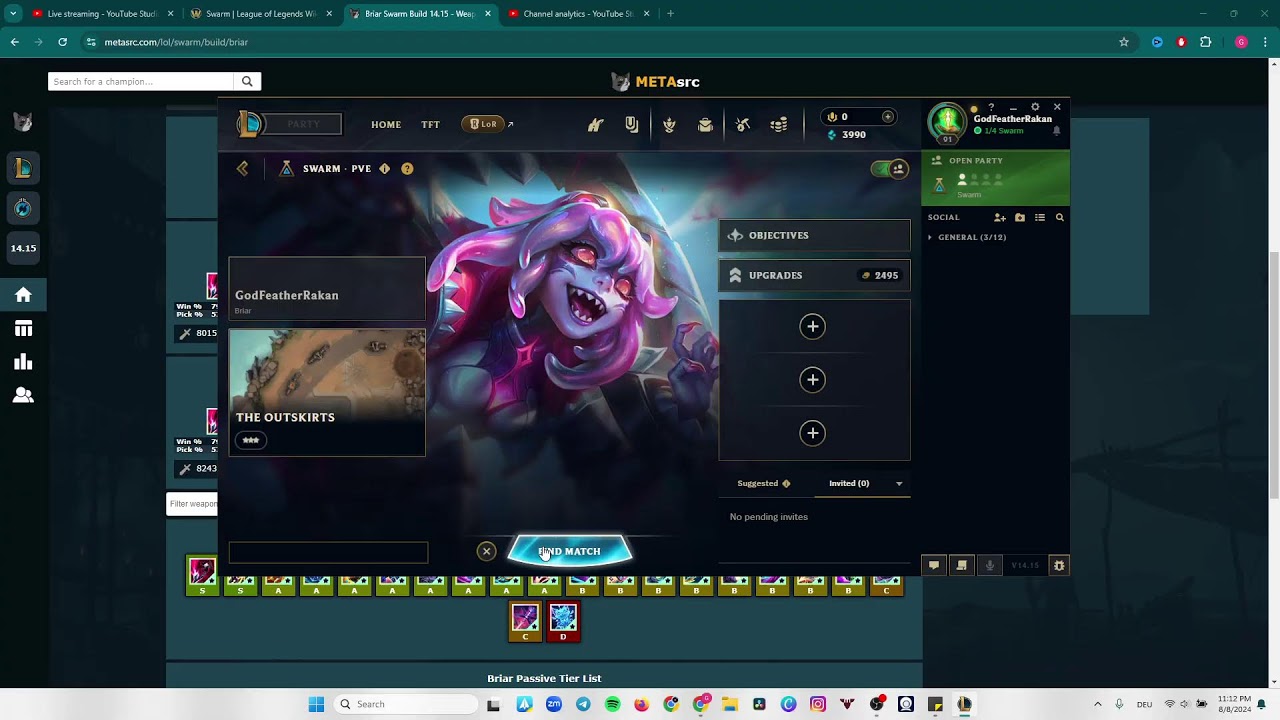Open the Collection icon in the LoL client

(x=632, y=125)
